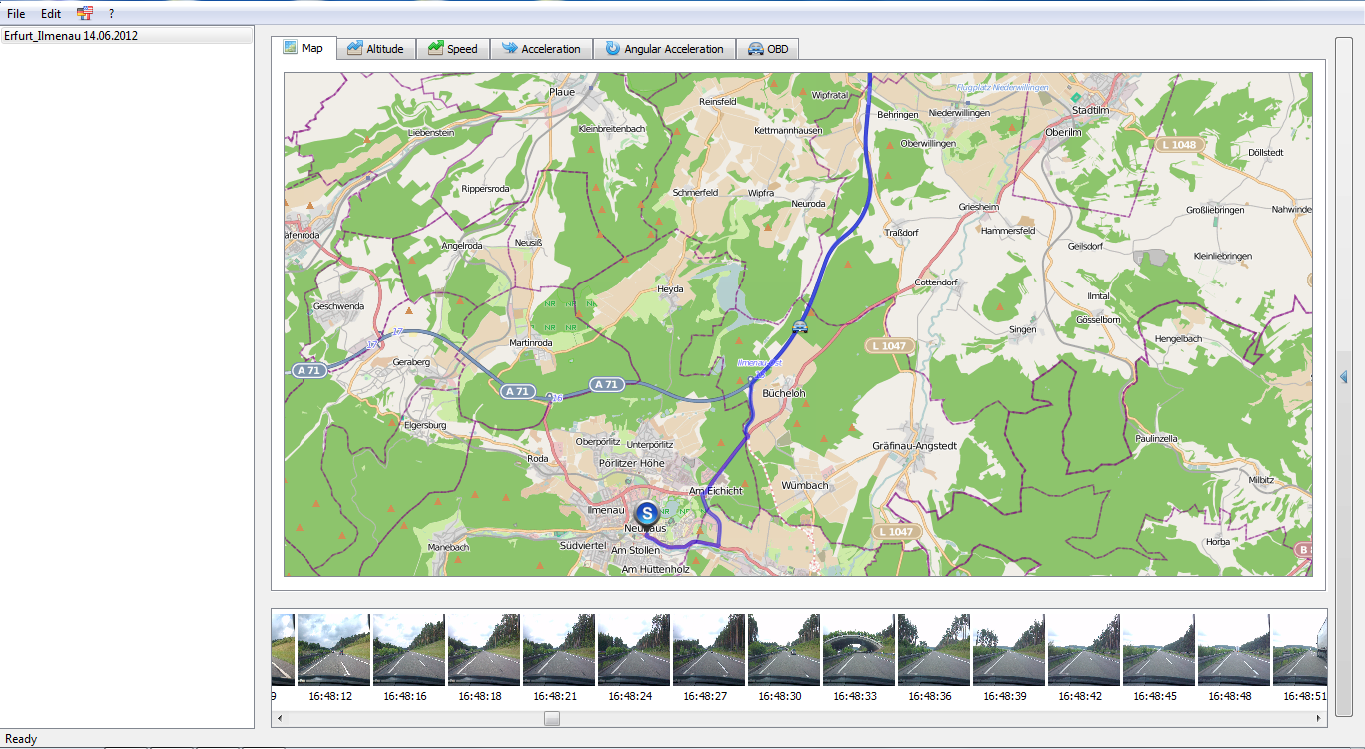Open the Edit menu
Image resolution: width=1365 pixels, height=749 pixels.
[x=51, y=14]
